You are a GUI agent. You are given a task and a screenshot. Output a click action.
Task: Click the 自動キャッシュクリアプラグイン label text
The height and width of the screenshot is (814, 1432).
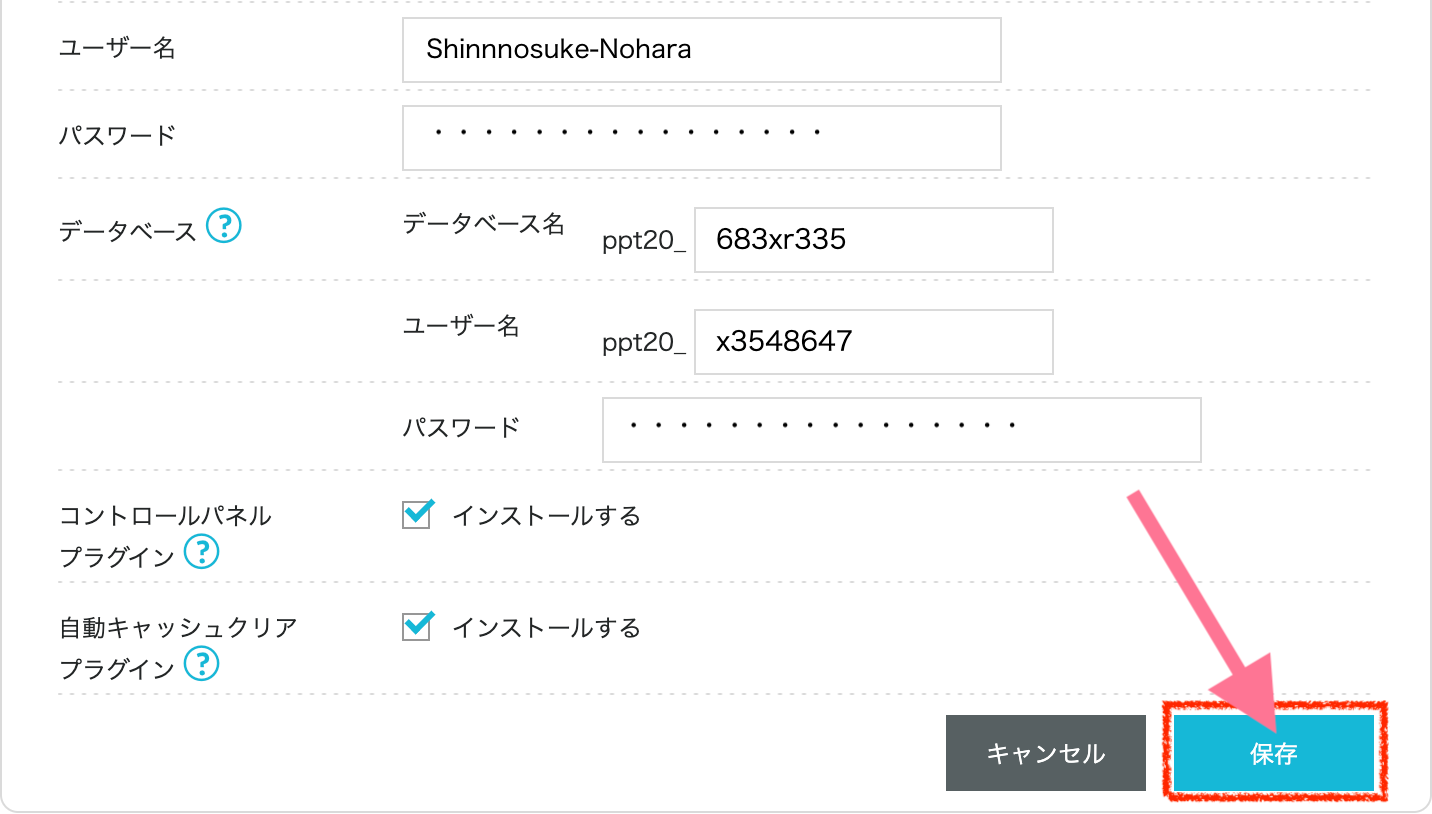pos(178,628)
